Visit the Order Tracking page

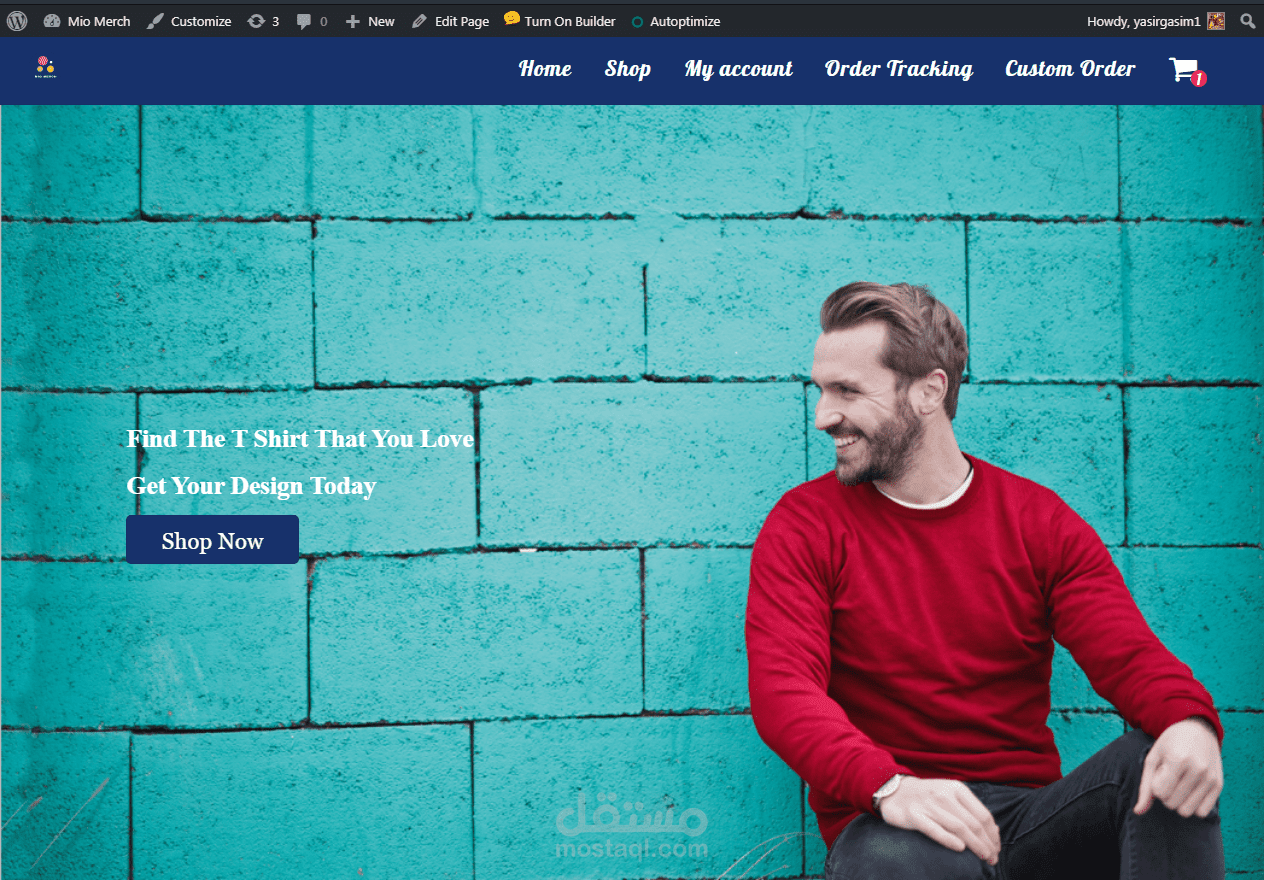(x=899, y=69)
